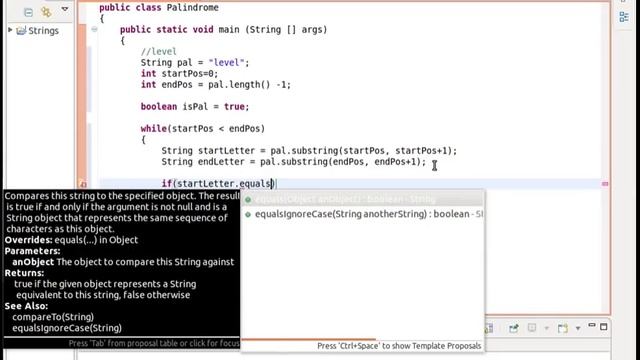
Task: Click 'while(startPos < endPos)' line
Action: click(x=203, y=129)
